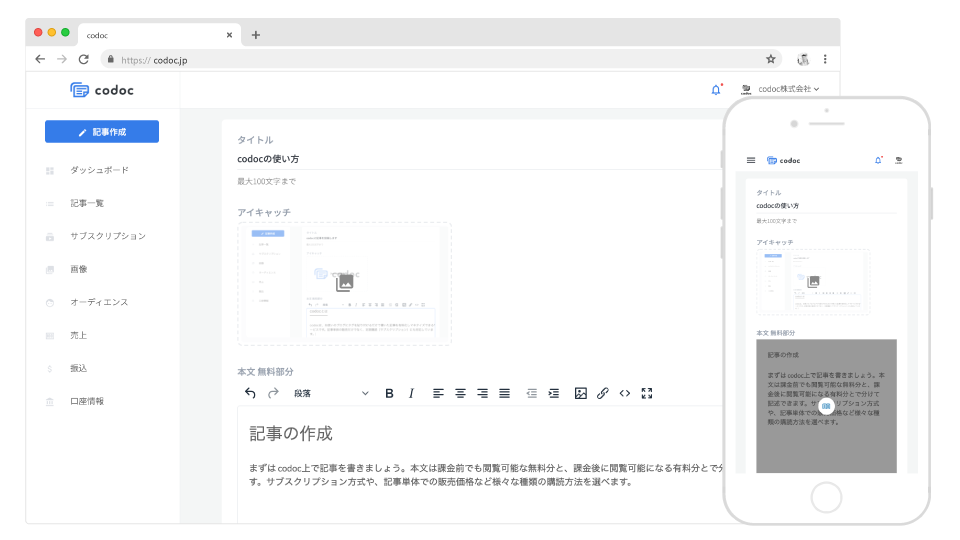Close the codoc browser tab
The image size is (960, 540).
pyautogui.click(x=229, y=35)
